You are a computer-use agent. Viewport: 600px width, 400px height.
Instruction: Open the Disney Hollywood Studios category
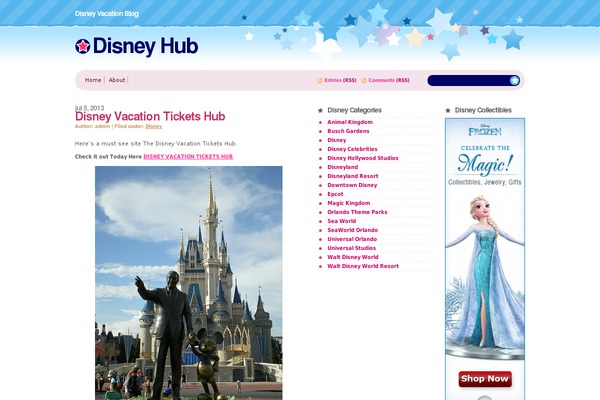click(363, 158)
